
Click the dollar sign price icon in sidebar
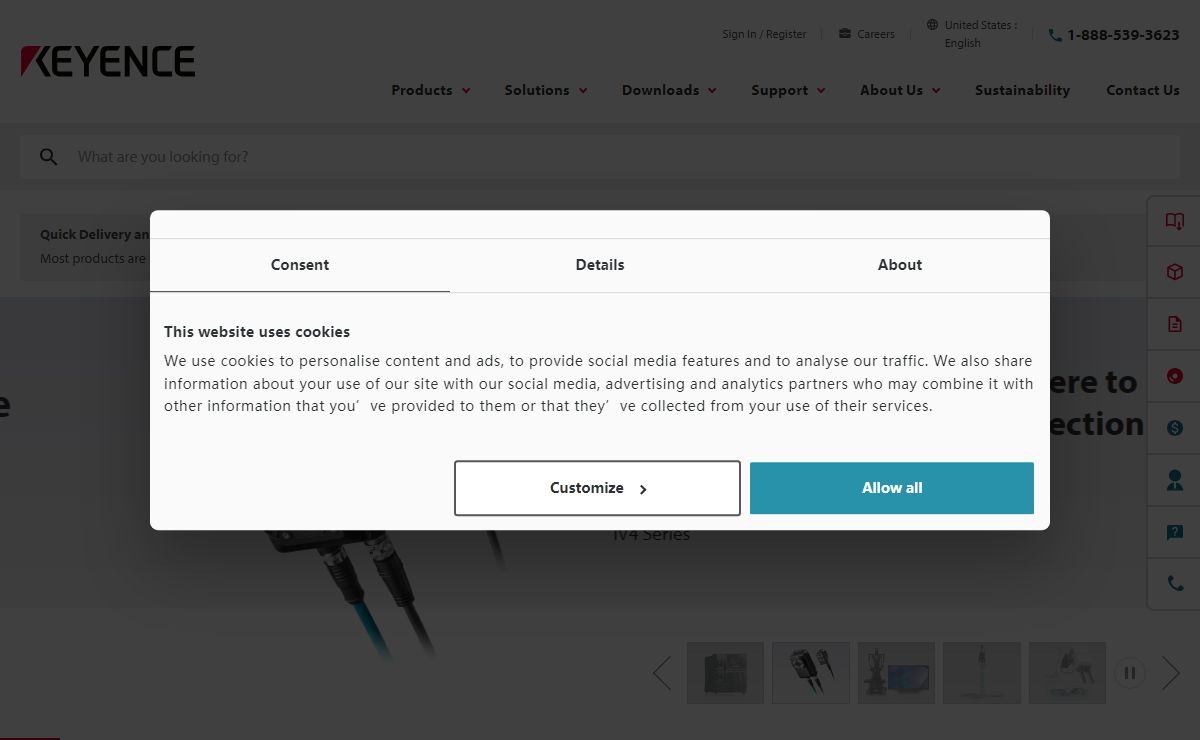pyautogui.click(x=1175, y=428)
